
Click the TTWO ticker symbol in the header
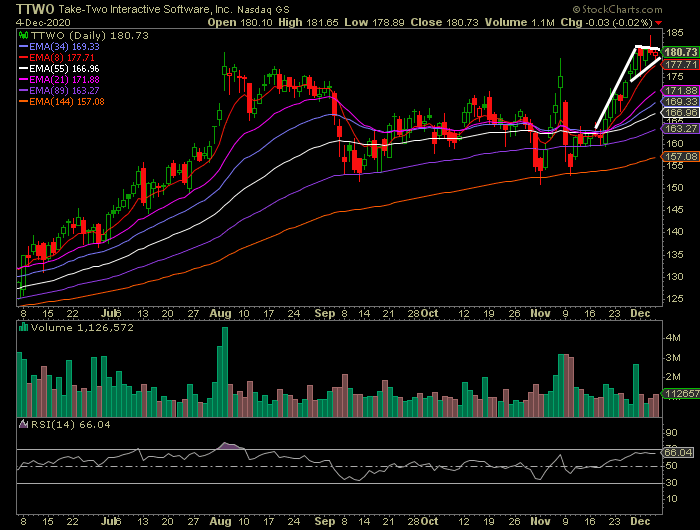35,9
